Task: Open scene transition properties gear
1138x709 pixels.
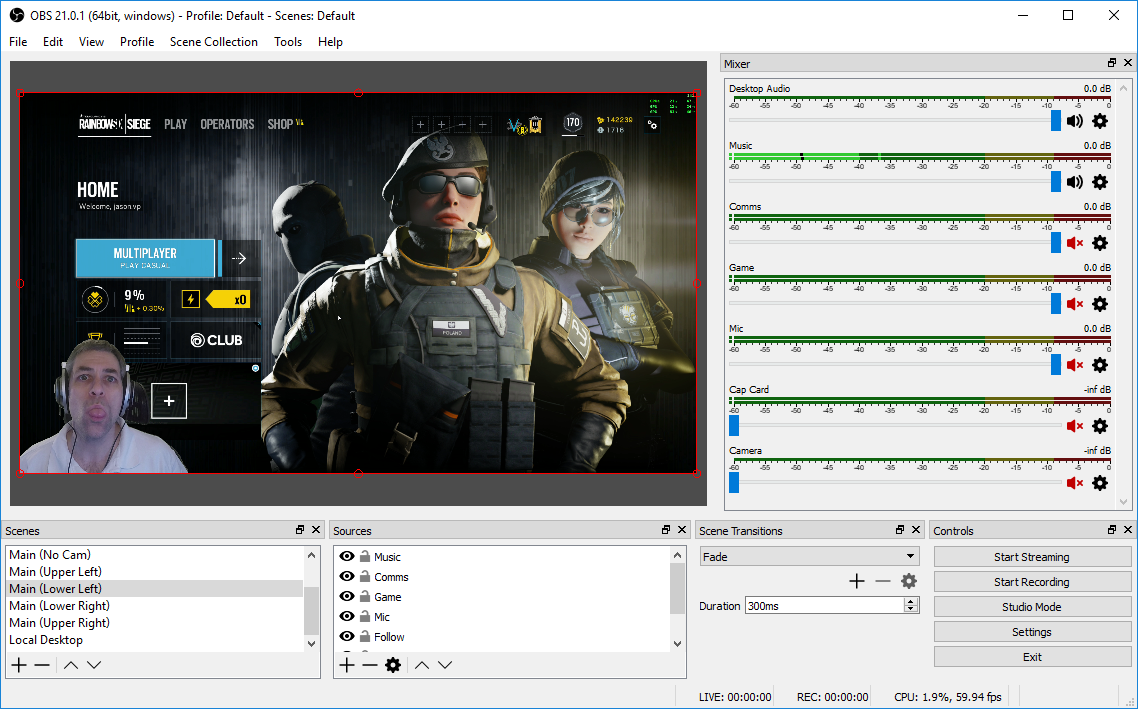Action: [x=909, y=581]
